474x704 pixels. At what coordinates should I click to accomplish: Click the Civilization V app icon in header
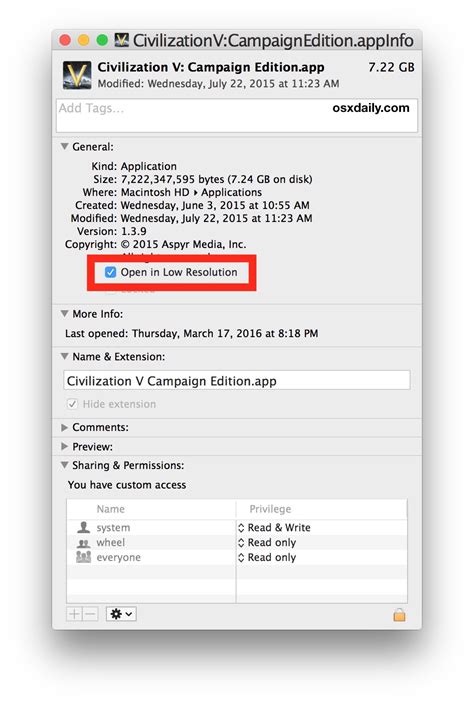pyautogui.click(x=77, y=75)
